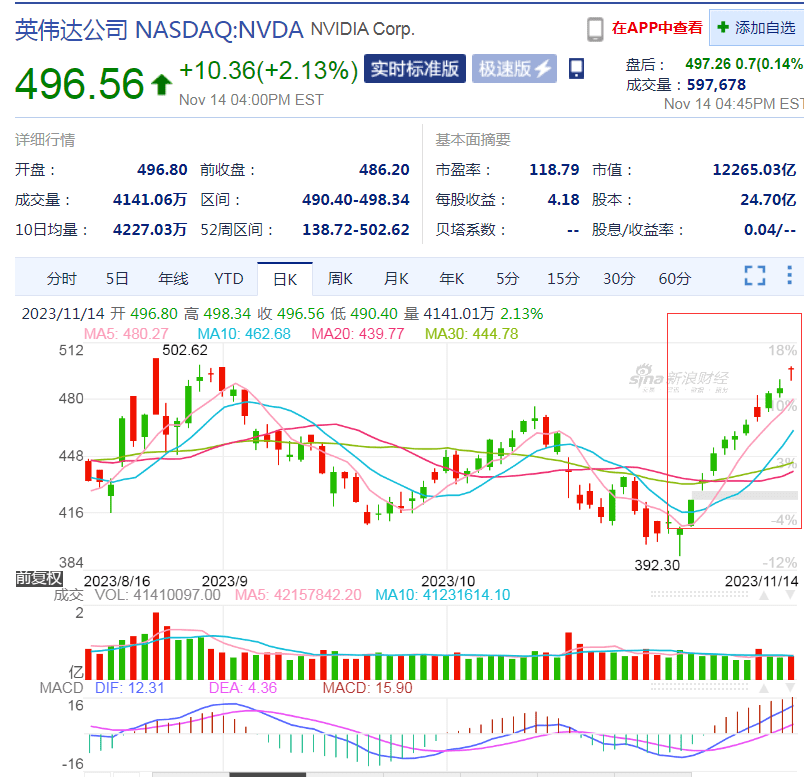Select the 日K chart tab

coord(285,279)
